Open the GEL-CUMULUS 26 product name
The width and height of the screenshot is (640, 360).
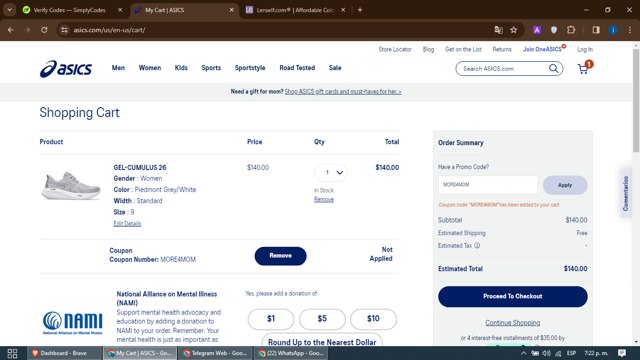[140, 167]
